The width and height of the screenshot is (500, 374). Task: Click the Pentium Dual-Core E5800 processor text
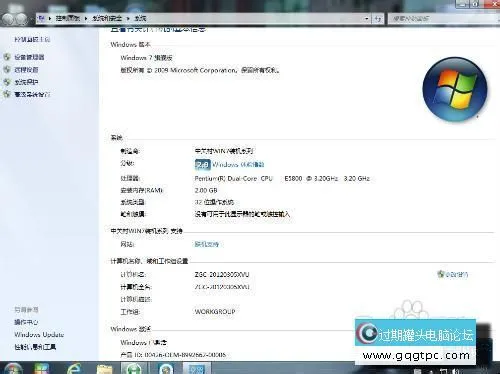(282, 179)
